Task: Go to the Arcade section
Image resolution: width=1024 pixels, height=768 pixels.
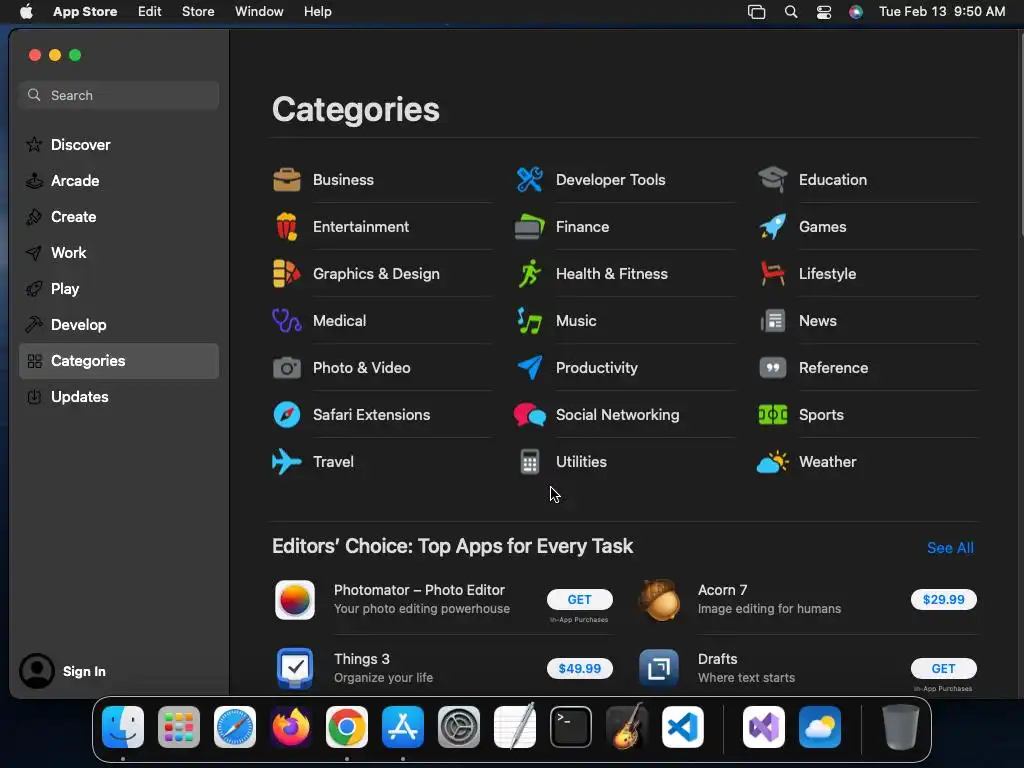Action: tap(119, 181)
